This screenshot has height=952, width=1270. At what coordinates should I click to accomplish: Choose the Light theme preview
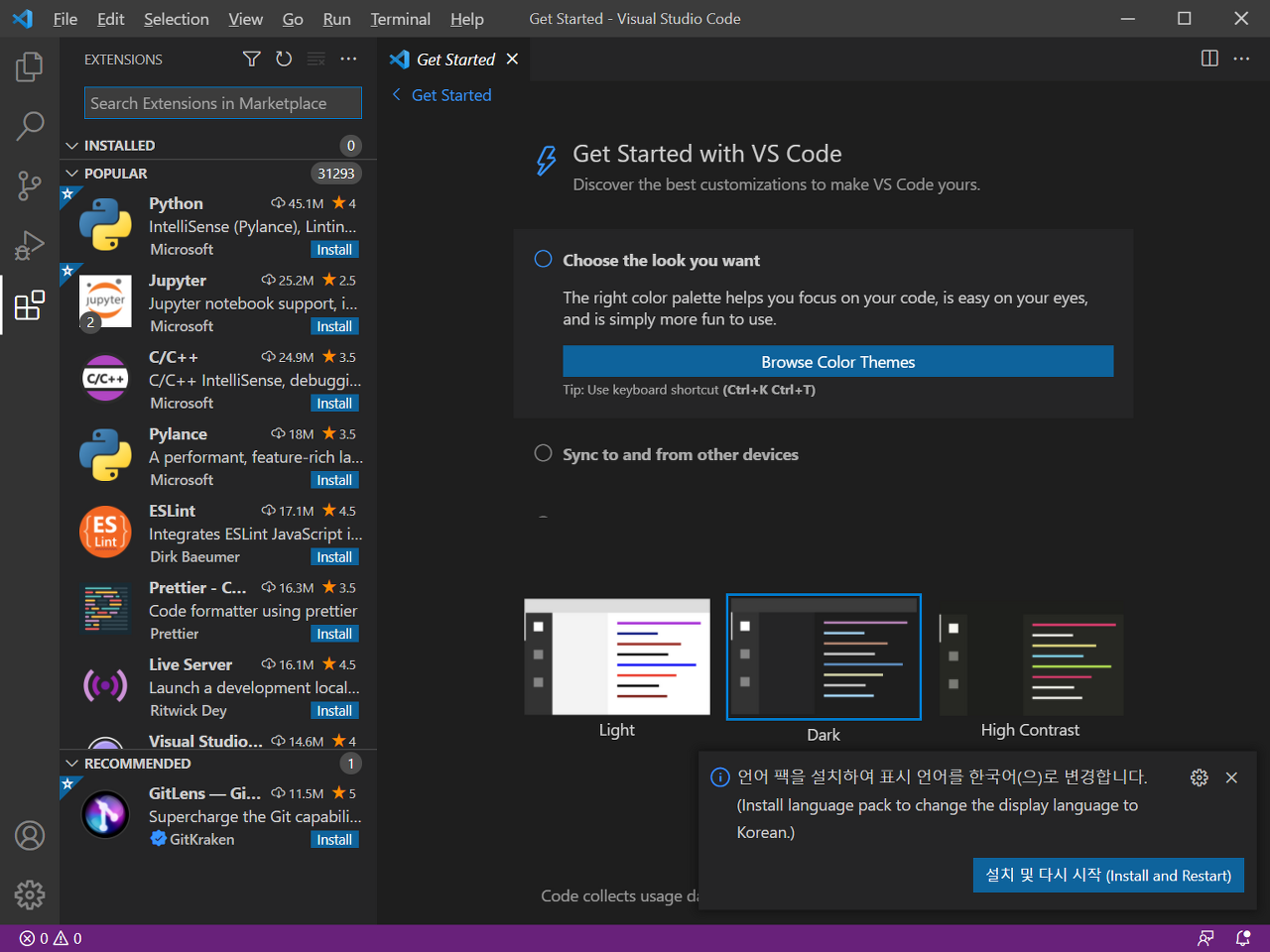(x=617, y=656)
